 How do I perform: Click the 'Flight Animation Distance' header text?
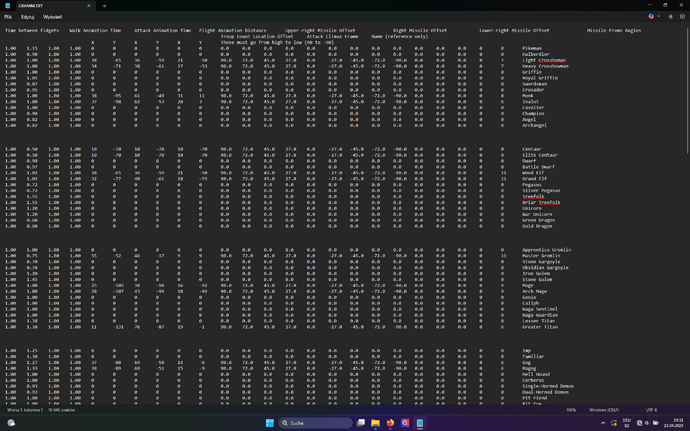pos(232,30)
